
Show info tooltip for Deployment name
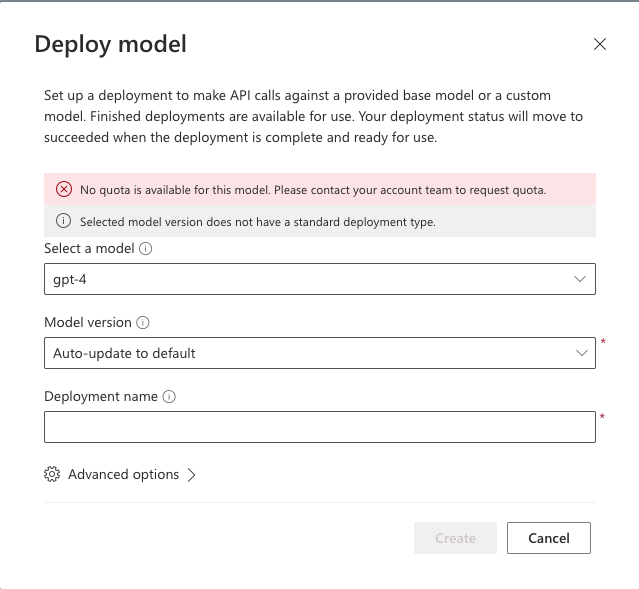tap(169, 397)
